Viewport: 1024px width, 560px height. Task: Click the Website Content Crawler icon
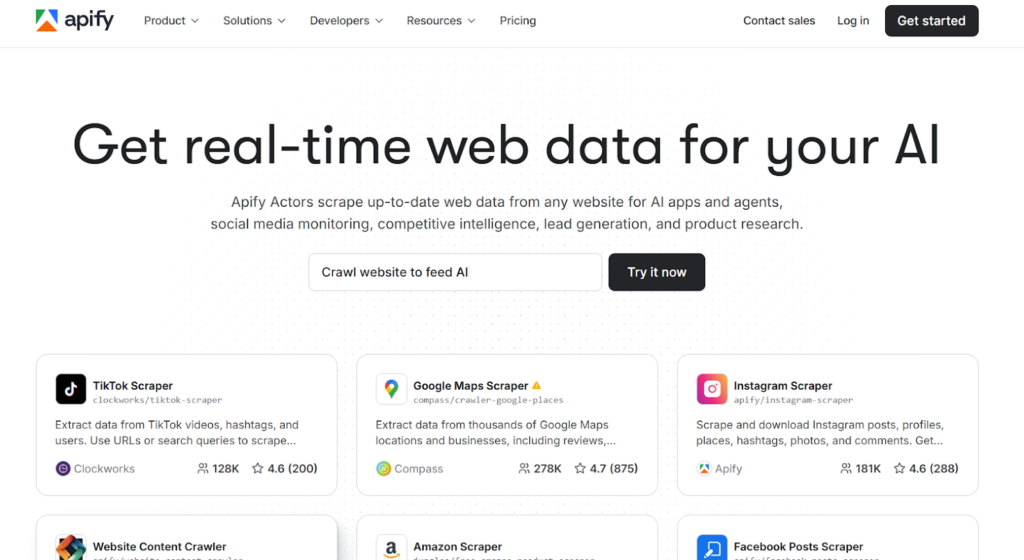pos(70,548)
